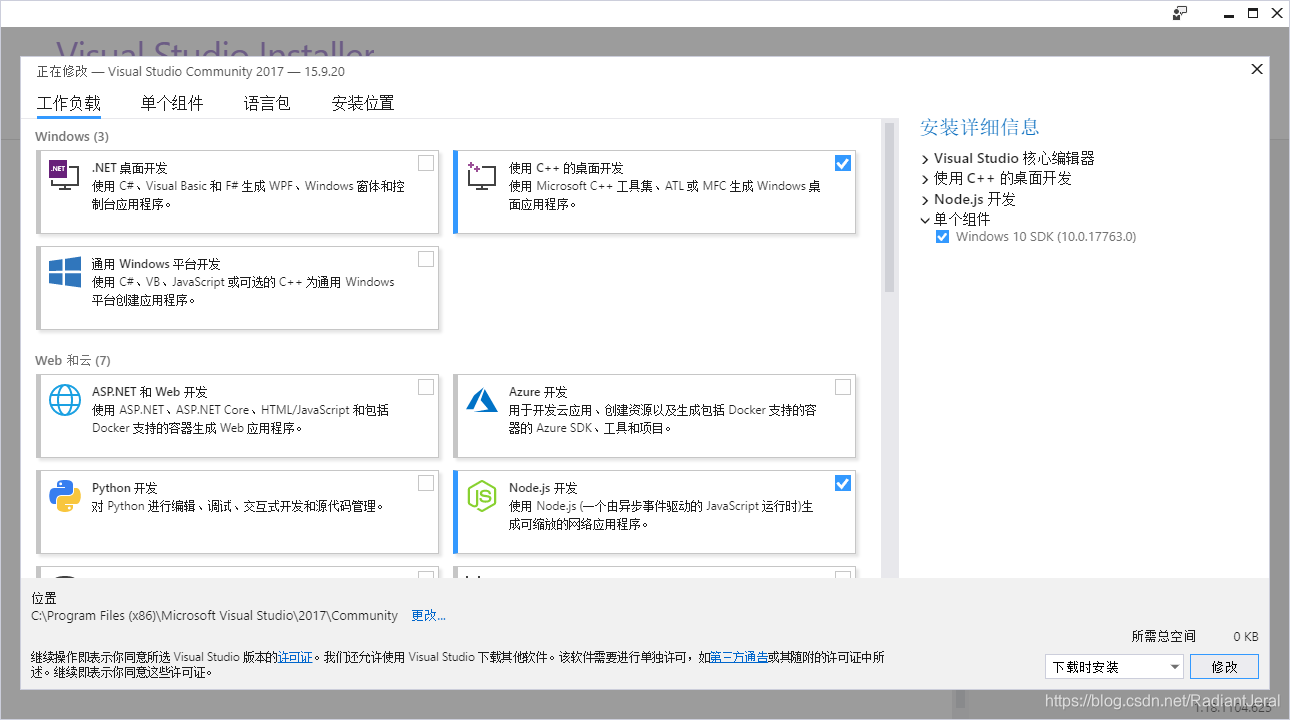
Task: Maximize the Visual Studio Installer window
Action: tap(1252, 13)
